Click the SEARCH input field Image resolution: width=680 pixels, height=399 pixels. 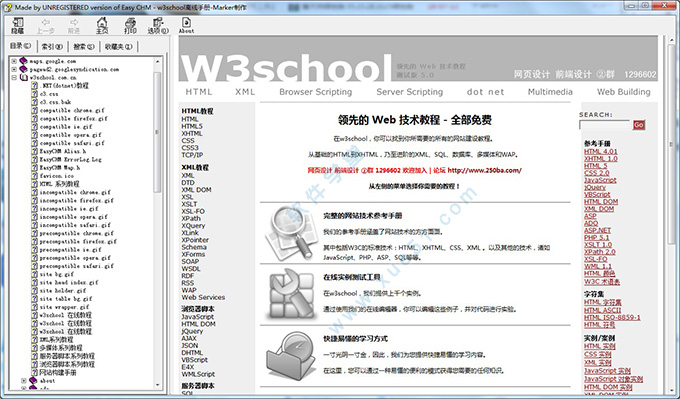[604, 125]
